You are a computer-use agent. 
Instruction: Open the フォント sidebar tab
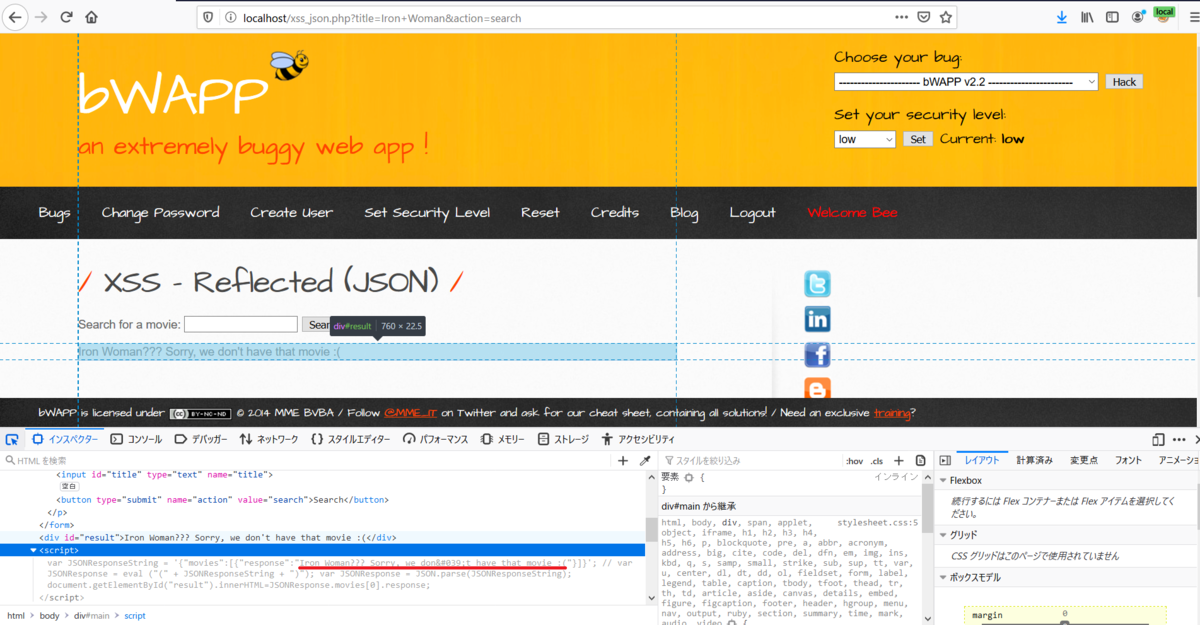1128,460
